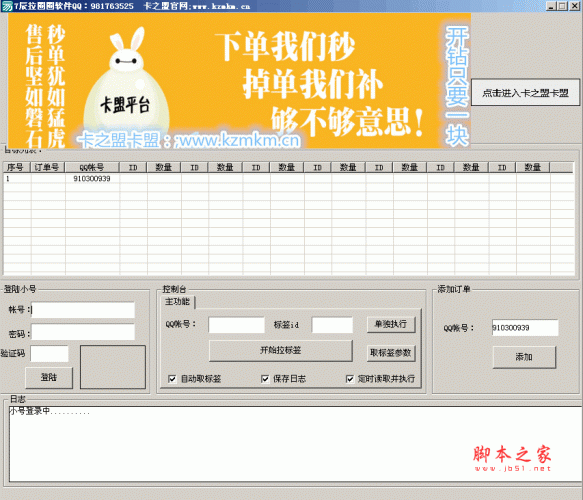The height and width of the screenshot is (500, 583).
Task: Minimize the window
Action: (551, 6)
